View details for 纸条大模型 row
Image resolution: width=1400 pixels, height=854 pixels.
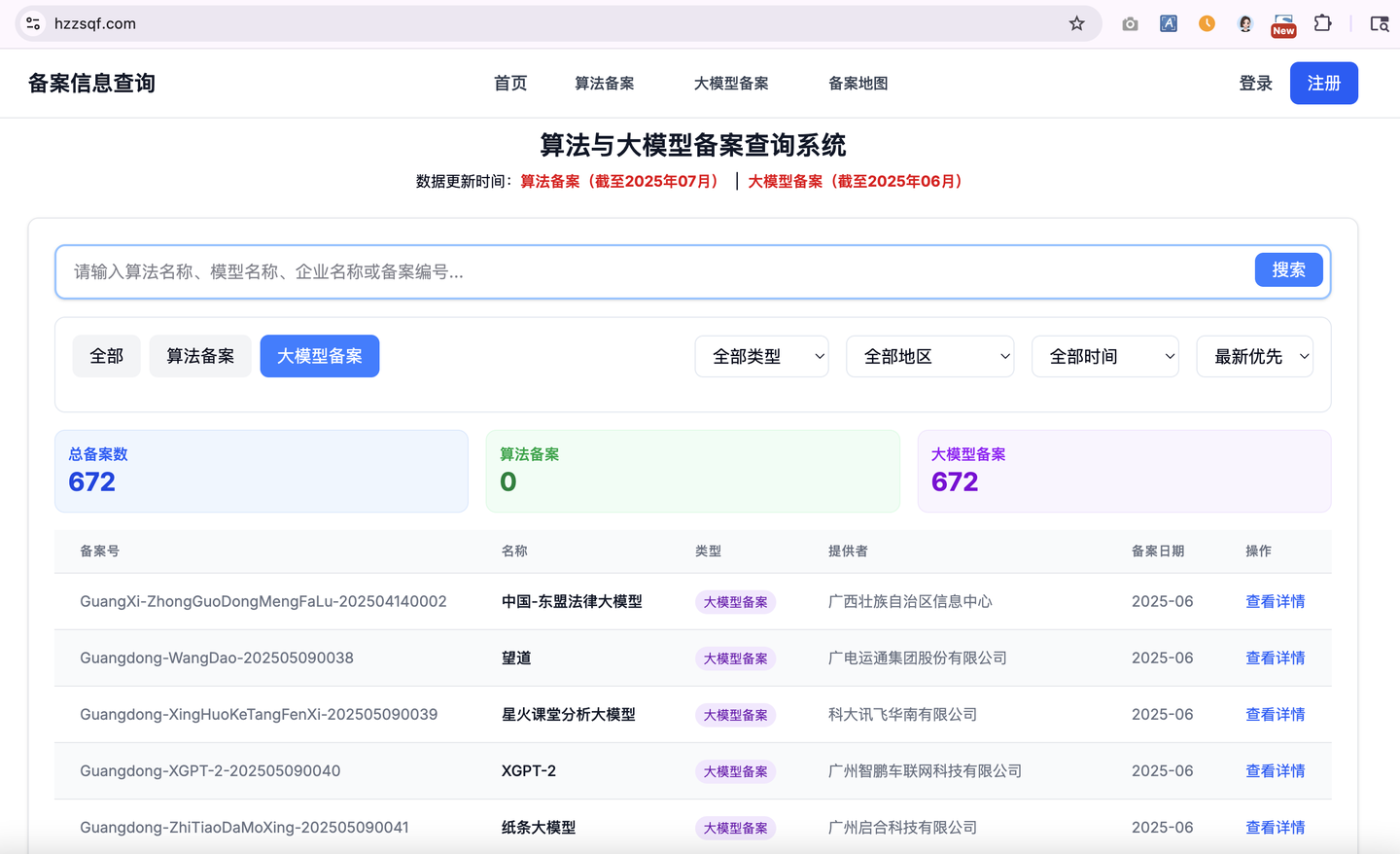1275,827
